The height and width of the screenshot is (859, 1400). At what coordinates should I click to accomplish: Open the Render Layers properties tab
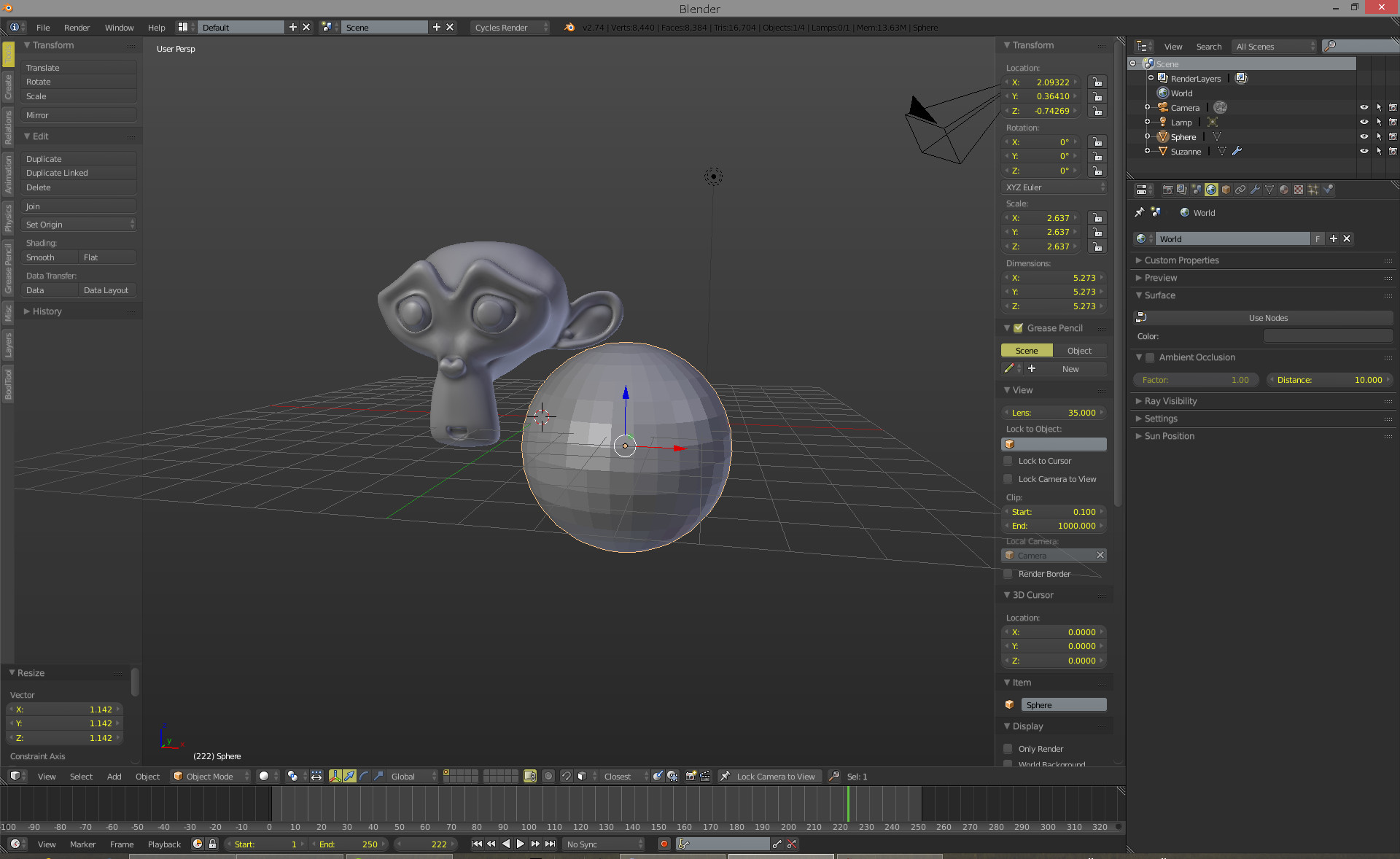1182,190
